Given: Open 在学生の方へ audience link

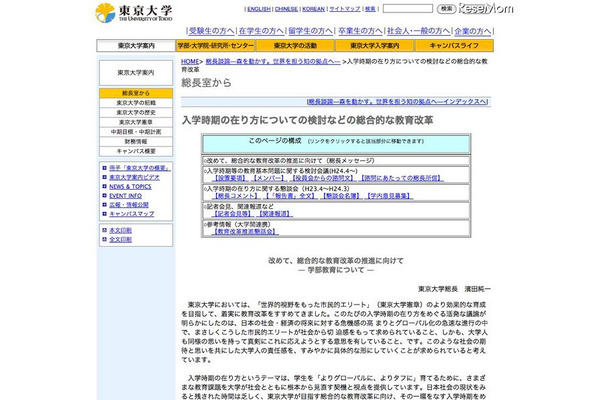Looking at the screenshot, I should (261, 31).
